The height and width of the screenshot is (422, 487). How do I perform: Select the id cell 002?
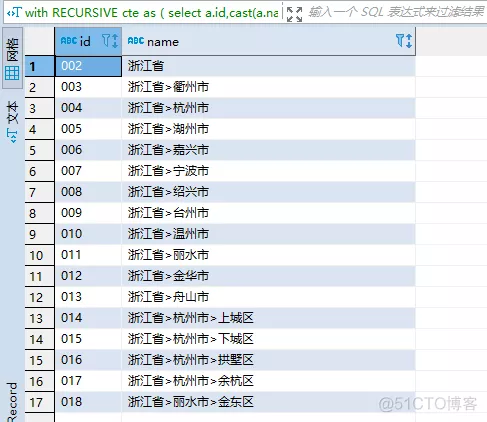[x=88, y=66]
